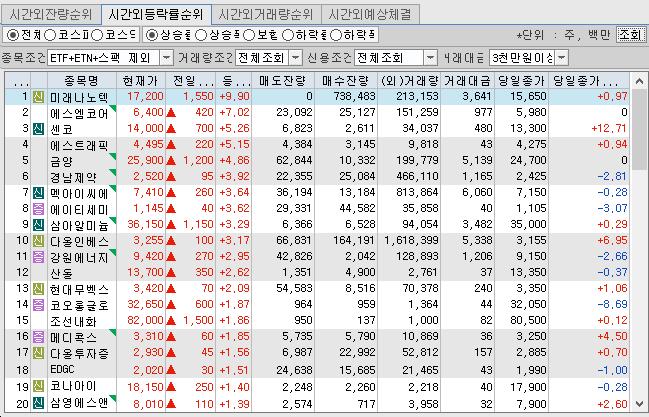Select stock name 미래나노텍
The image size is (649, 417).
[79, 97]
